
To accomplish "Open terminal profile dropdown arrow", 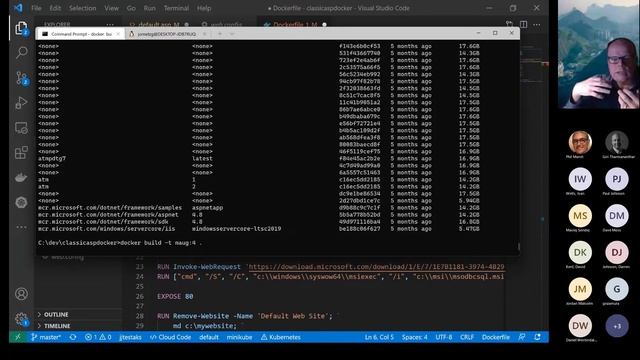I will click(x=232, y=34).
